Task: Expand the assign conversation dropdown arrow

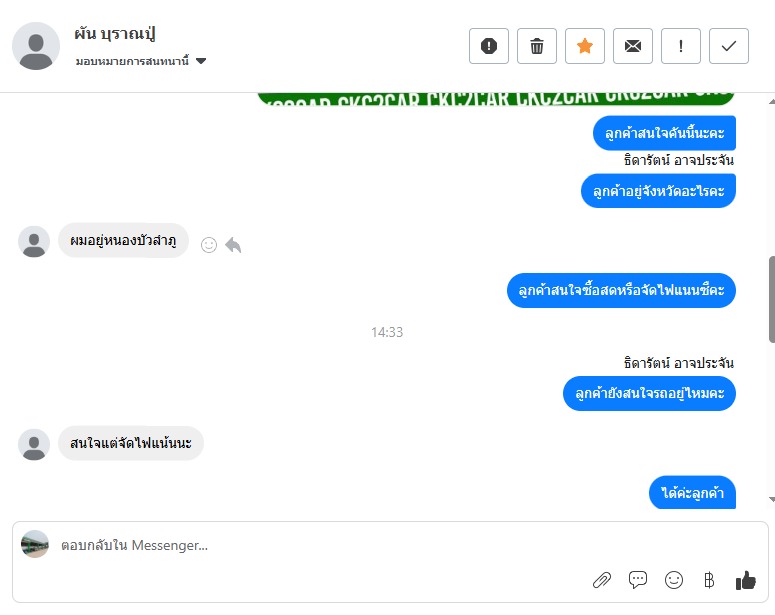Action: (201, 61)
